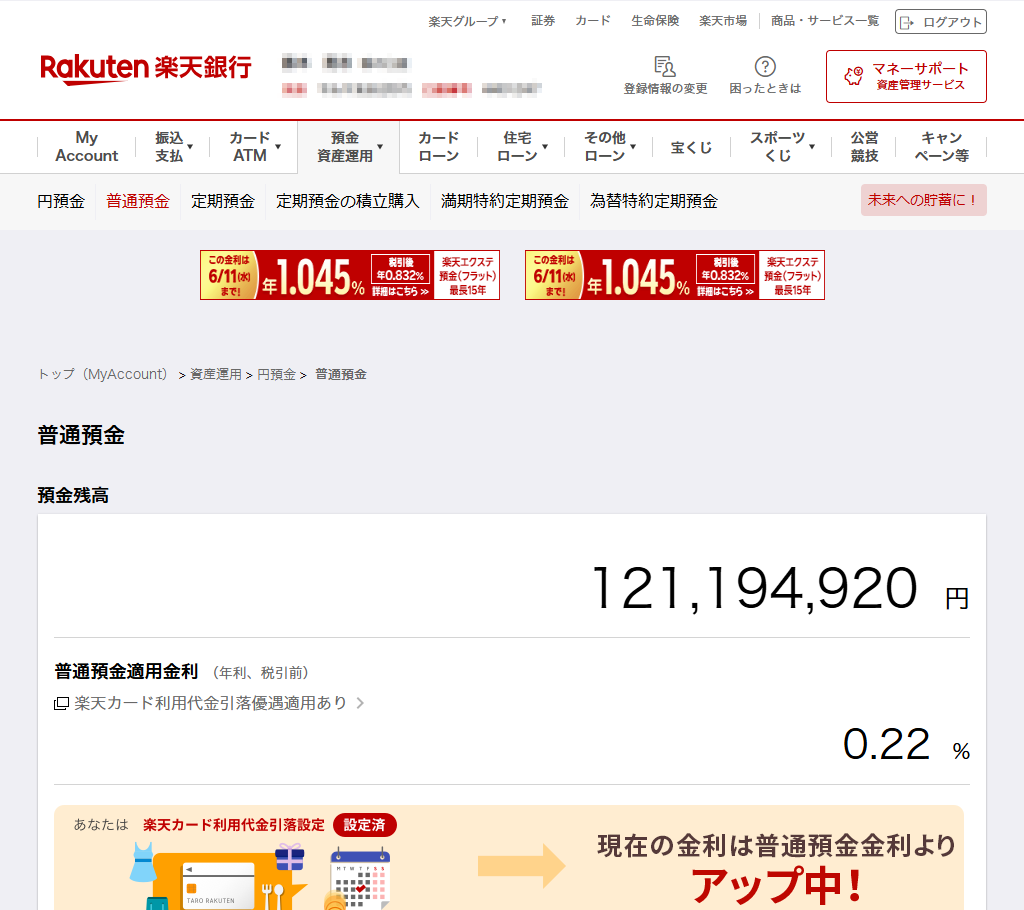Click the 困ったときは question mark icon
This screenshot has height=910, width=1024.
click(x=765, y=66)
